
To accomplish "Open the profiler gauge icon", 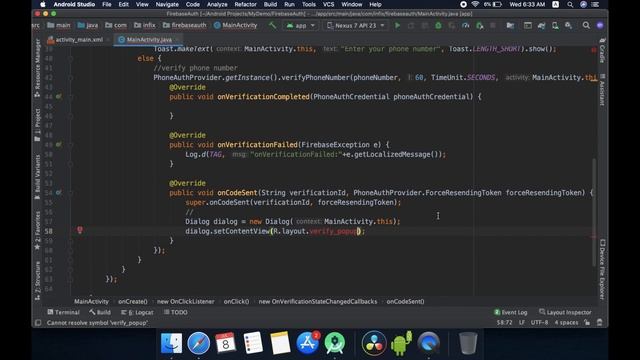I will click(465, 25).
